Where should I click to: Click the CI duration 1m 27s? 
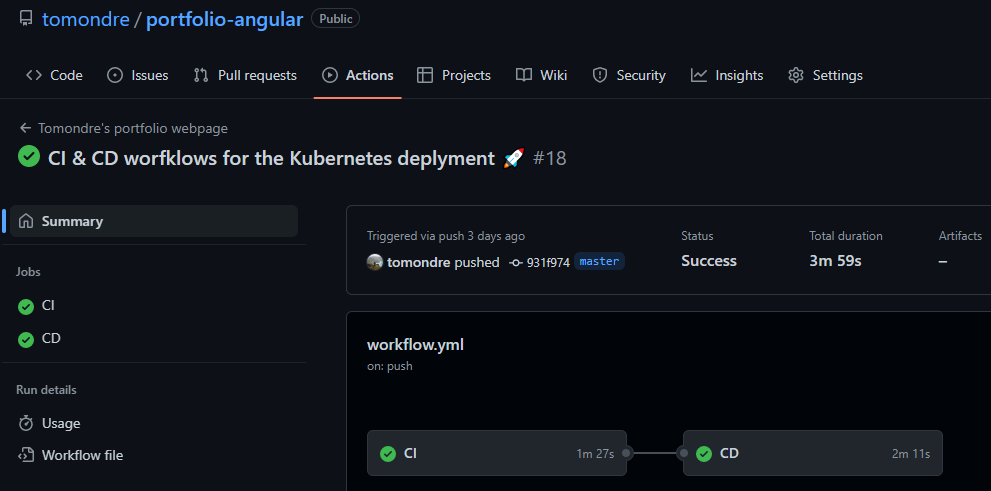point(595,454)
